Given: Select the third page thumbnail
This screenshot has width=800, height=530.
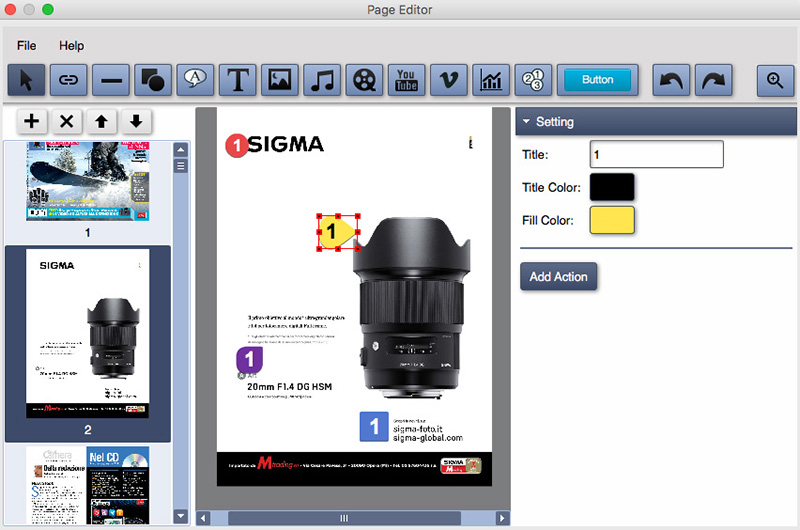Looking at the screenshot, I should click(x=88, y=485).
